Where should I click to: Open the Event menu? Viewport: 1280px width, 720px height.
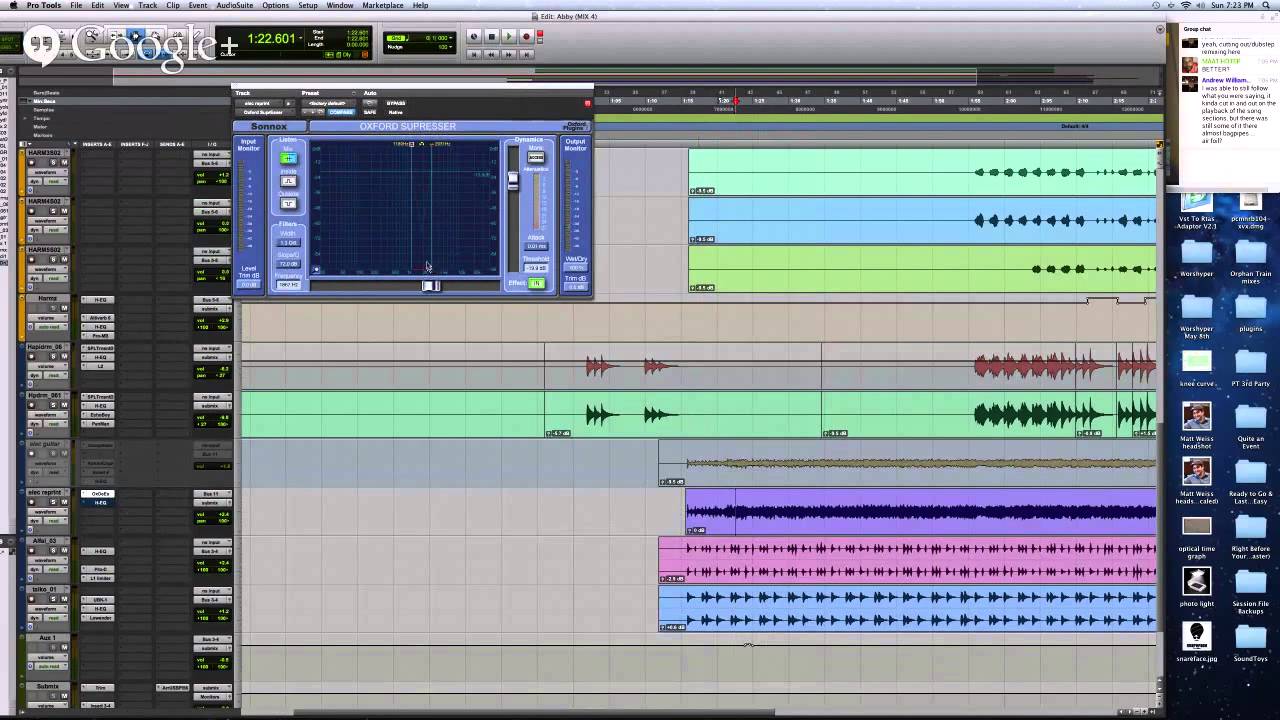point(198,5)
